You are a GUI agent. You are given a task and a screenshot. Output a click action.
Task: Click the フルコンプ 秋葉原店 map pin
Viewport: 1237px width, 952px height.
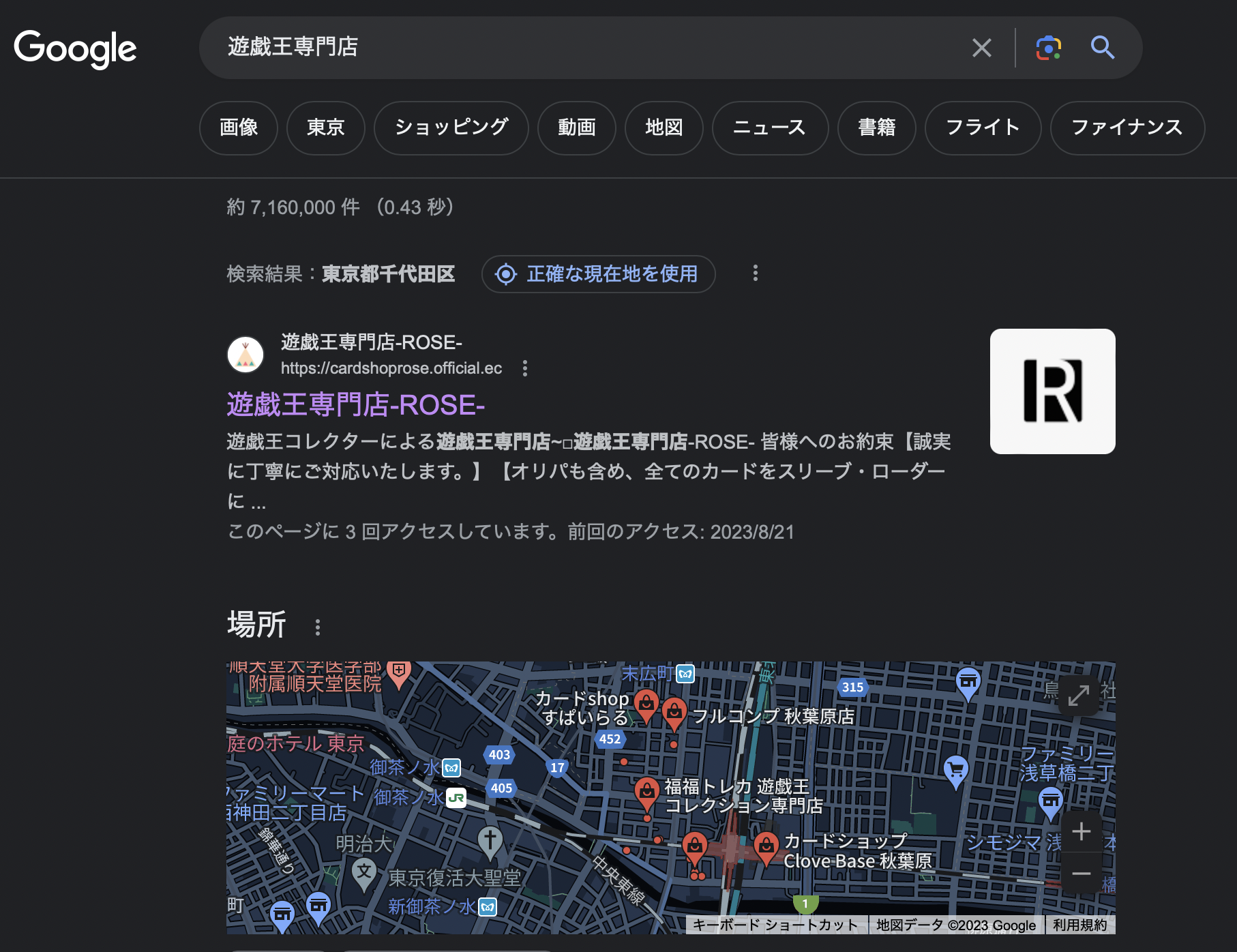tap(674, 713)
